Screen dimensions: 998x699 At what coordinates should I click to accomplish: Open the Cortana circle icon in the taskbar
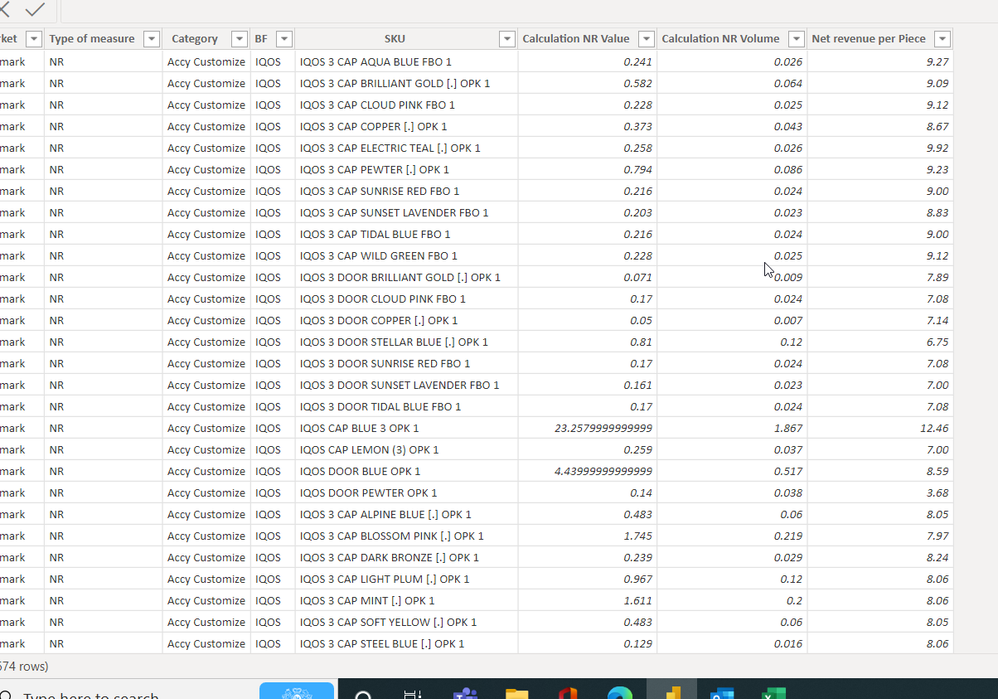tap(363, 694)
